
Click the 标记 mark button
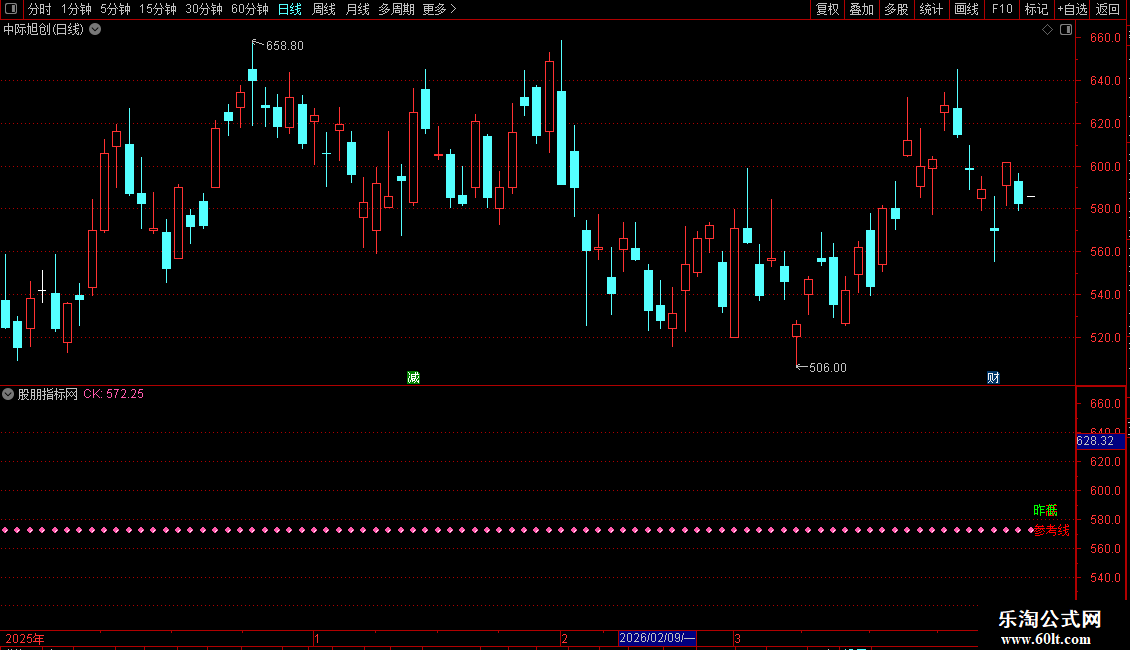coord(1036,9)
